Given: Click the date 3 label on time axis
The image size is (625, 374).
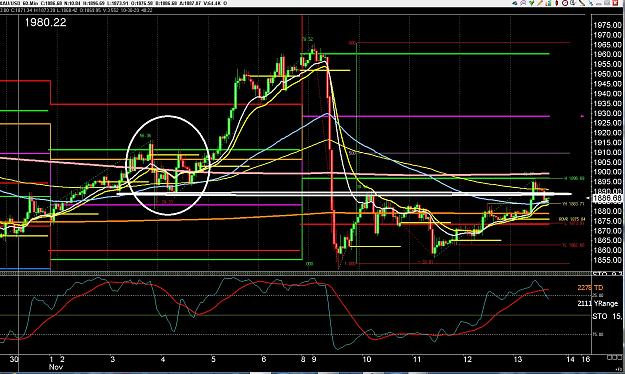Looking at the screenshot, I should pyautogui.click(x=112, y=359).
